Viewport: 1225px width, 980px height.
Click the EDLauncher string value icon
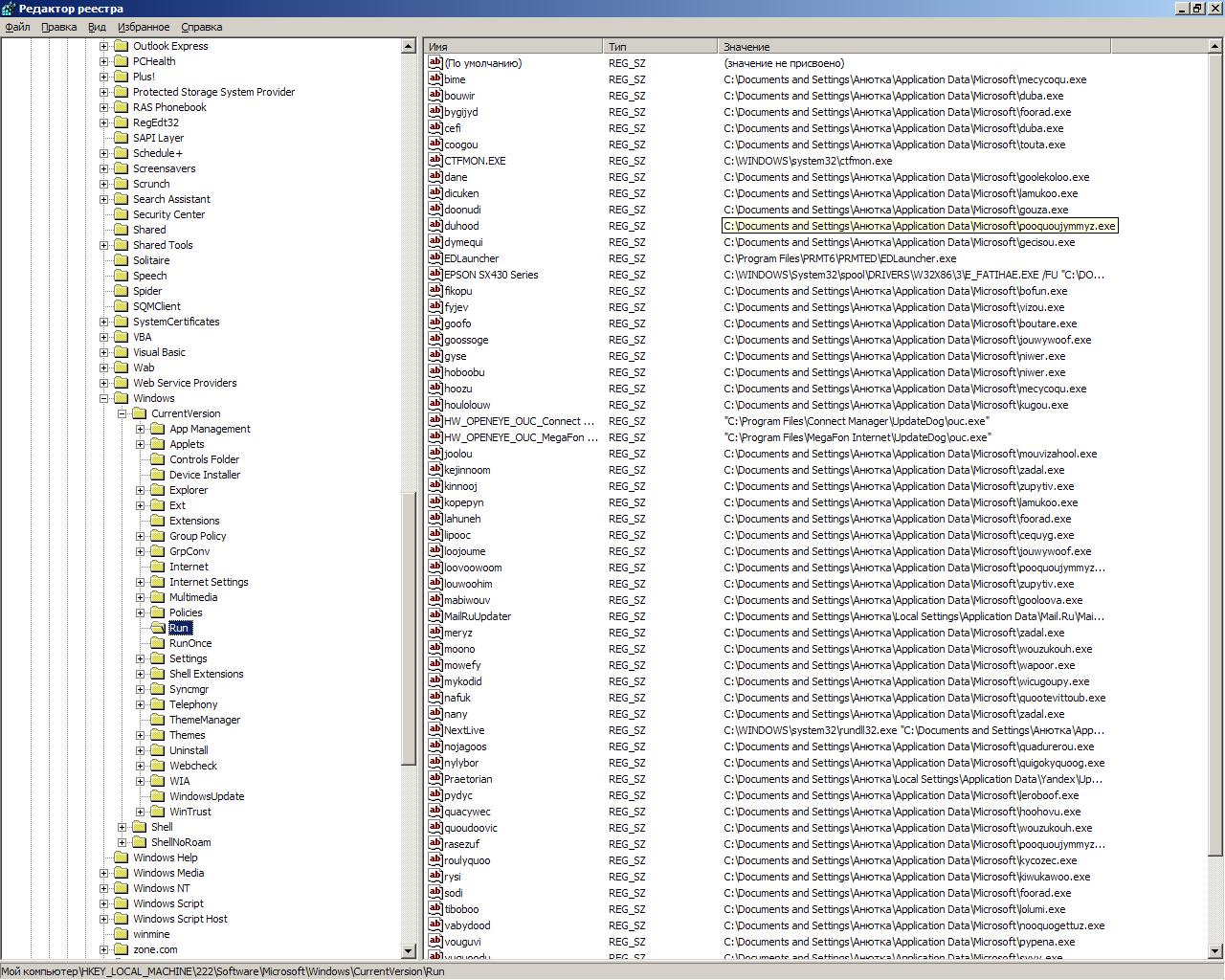435,258
